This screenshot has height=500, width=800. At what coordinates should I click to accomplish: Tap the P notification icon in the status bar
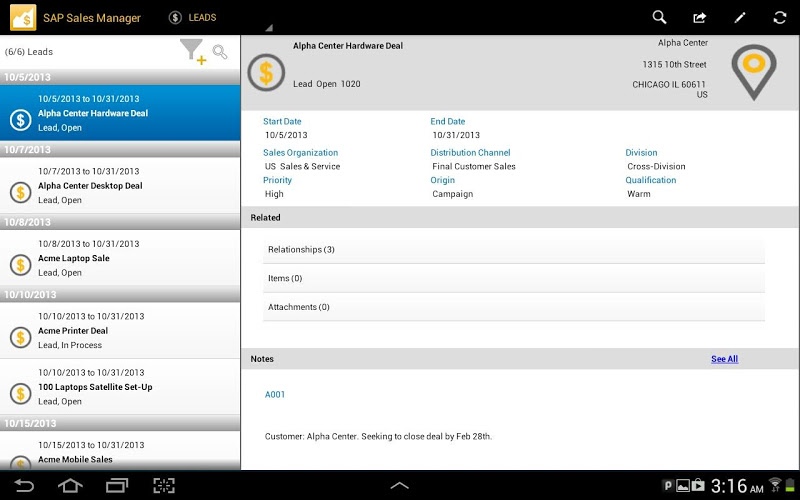(667, 485)
